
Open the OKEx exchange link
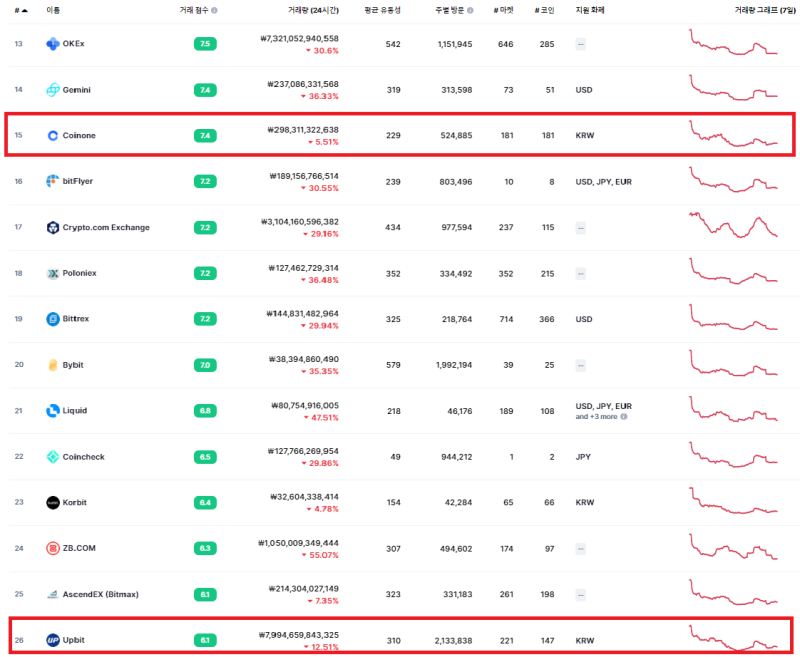[73, 44]
